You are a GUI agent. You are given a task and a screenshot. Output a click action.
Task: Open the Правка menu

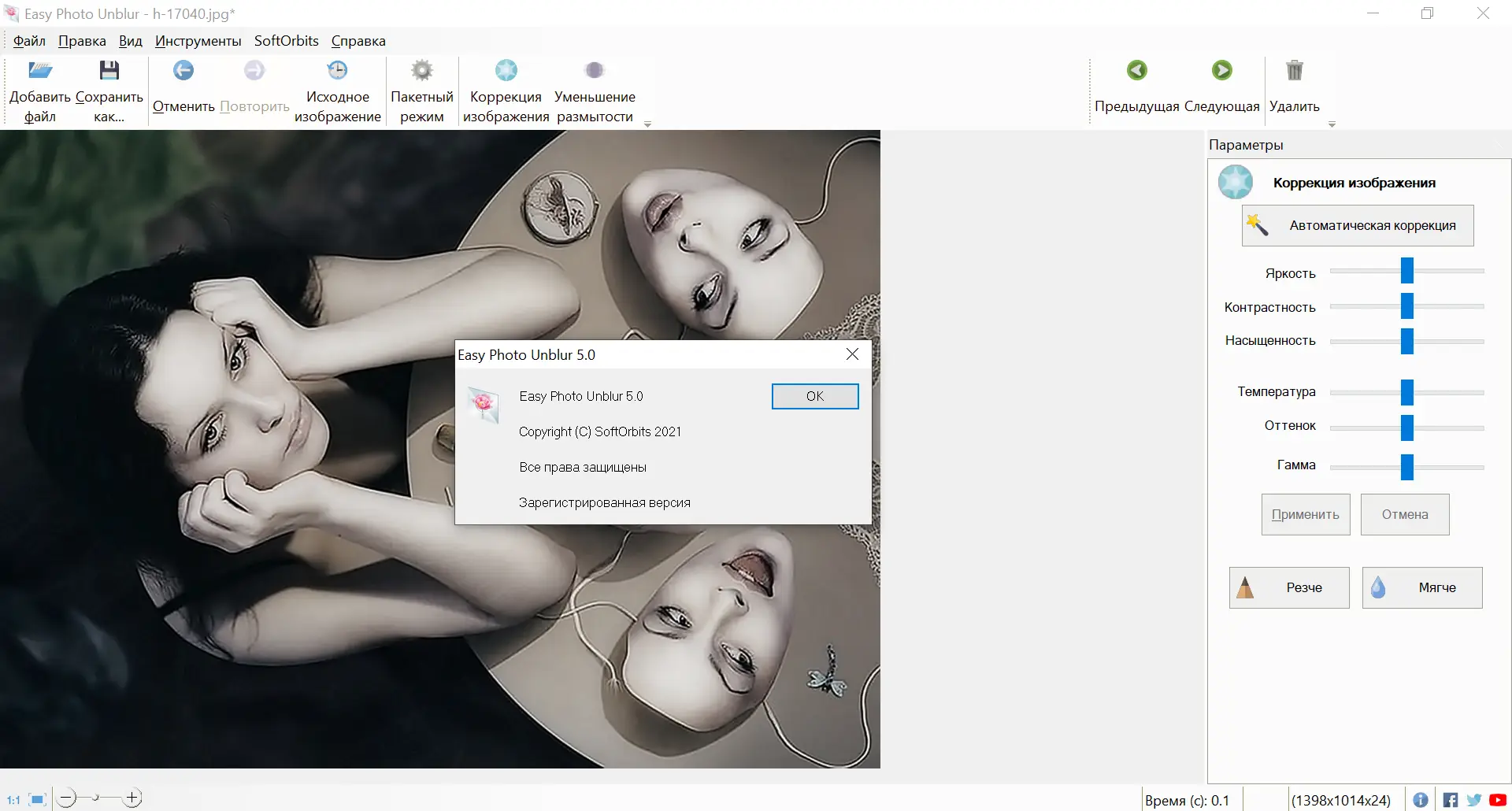(82, 41)
